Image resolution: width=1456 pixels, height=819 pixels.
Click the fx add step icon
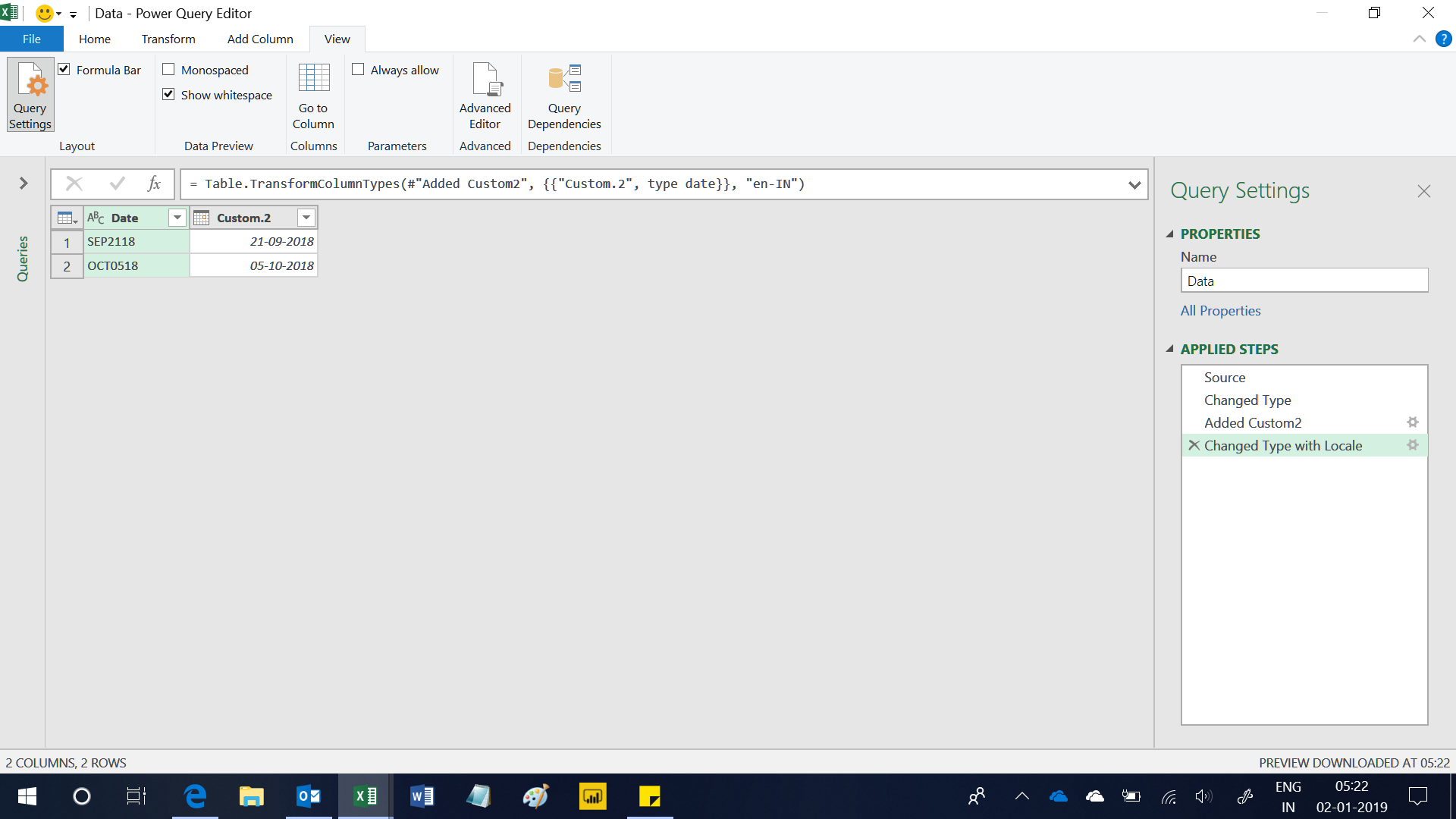(154, 184)
